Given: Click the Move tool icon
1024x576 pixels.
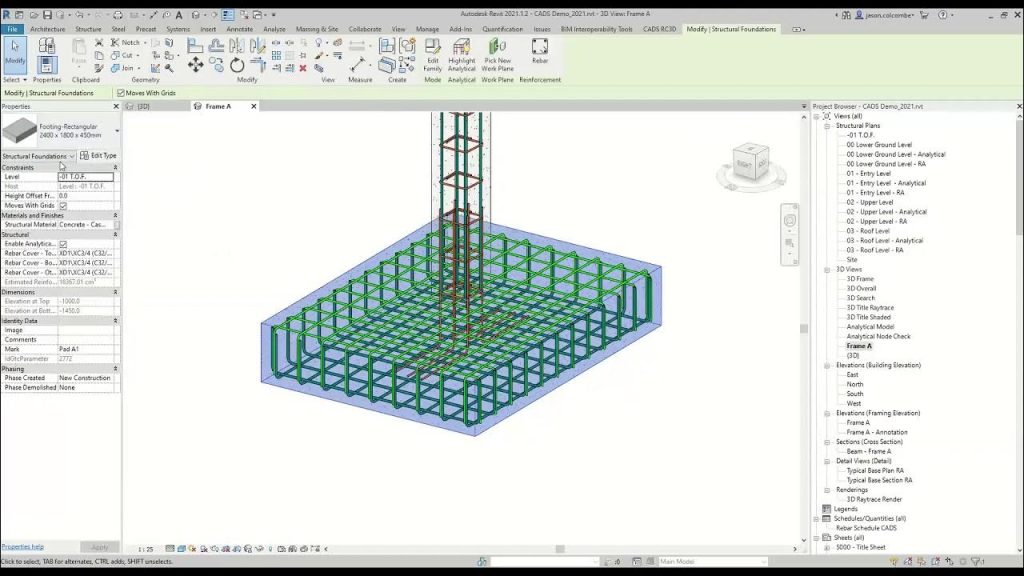Looking at the screenshot, I should (x=195, y=65).
